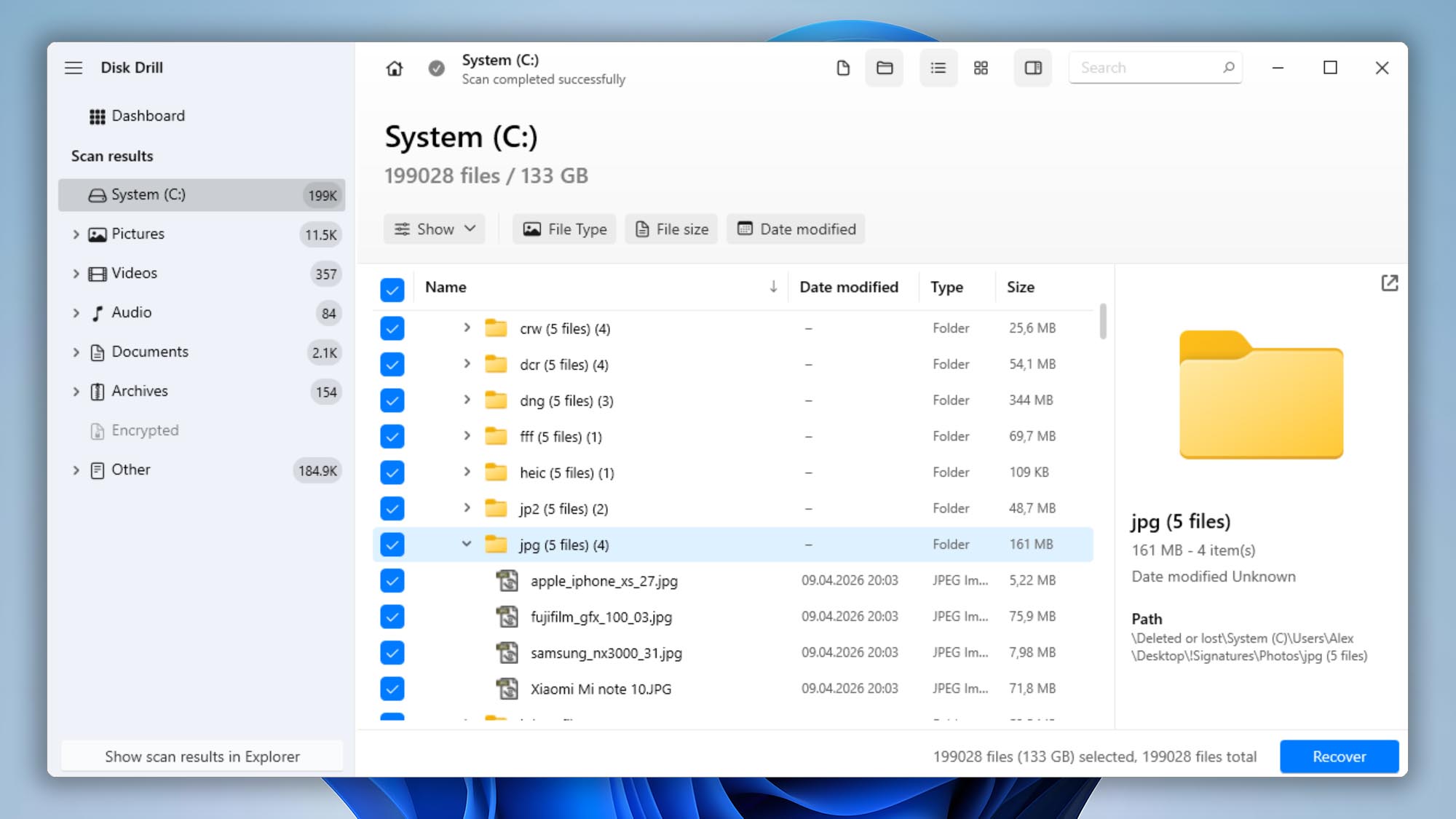Click the Archives zip icon
Image resolution: width=1456 pixels, height=819 pixels.
[97, 392]
